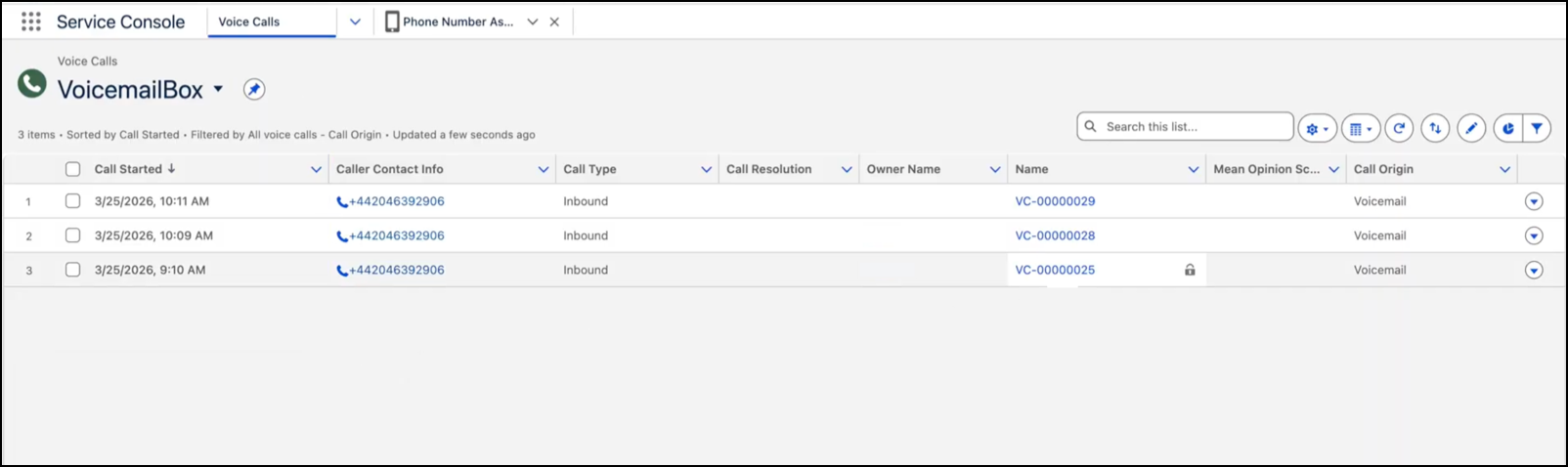Open the VoicemailBox list view dropdown
Image resolution: width=1568 pixels, height=467 pixels.
[218, 89]
